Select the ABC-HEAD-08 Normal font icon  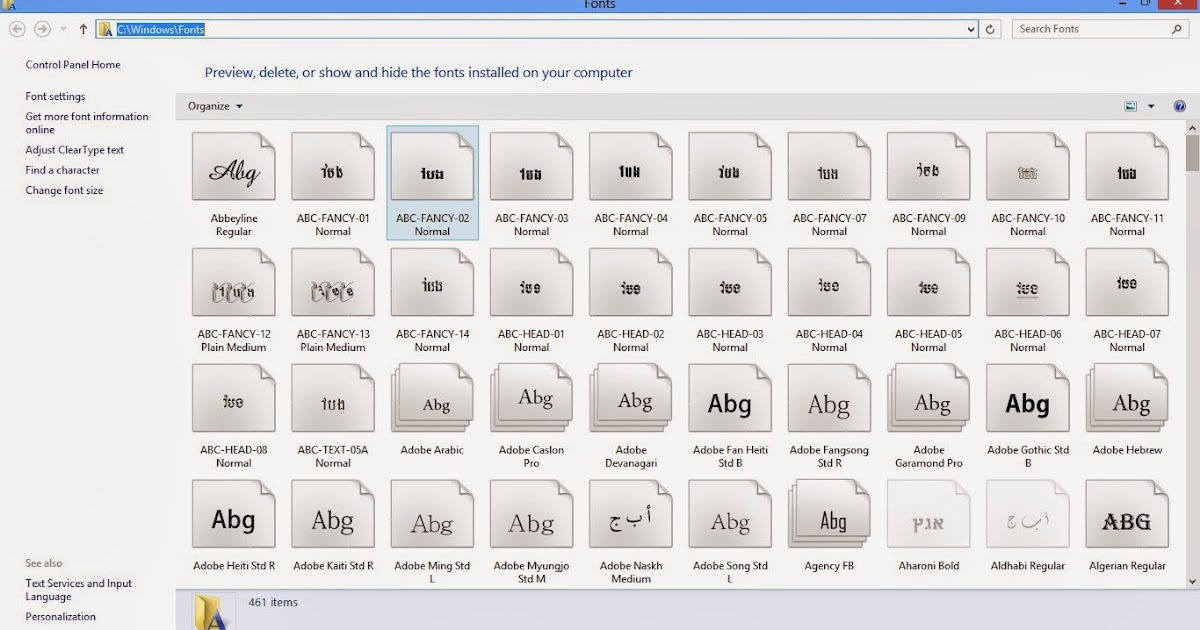tap(233, 399)
